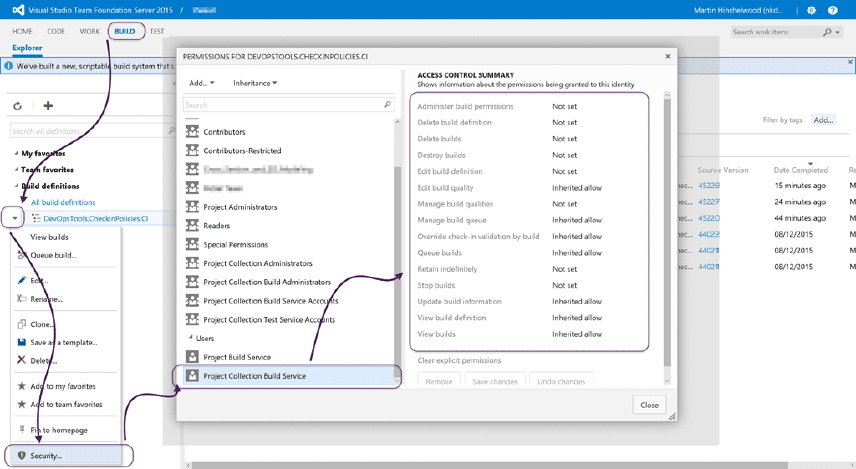Choose Add to team favorites menu entry
The image size is (856, 469).
click(66, 404)
